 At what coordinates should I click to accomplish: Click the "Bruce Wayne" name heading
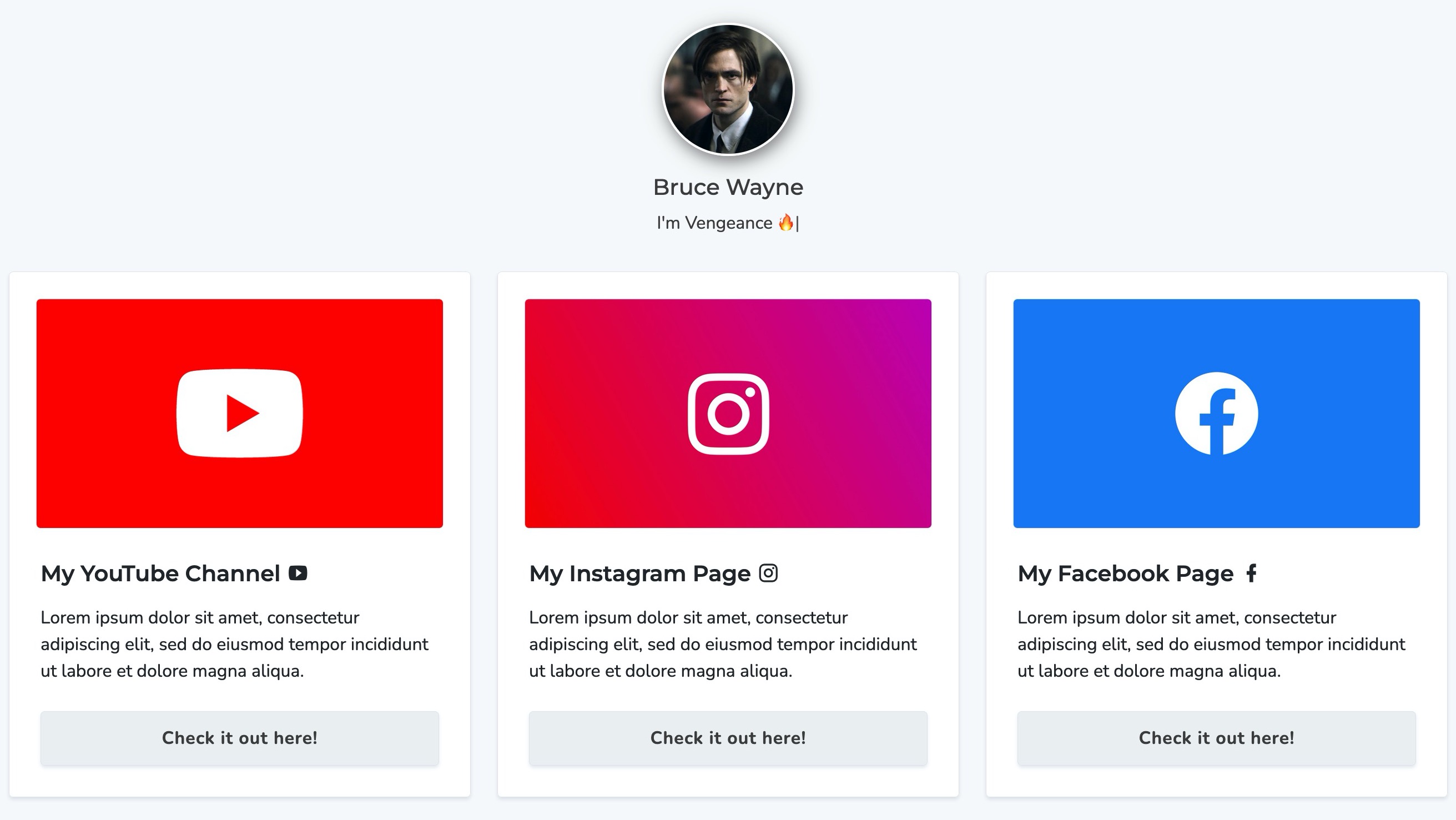tap(728, 187)
